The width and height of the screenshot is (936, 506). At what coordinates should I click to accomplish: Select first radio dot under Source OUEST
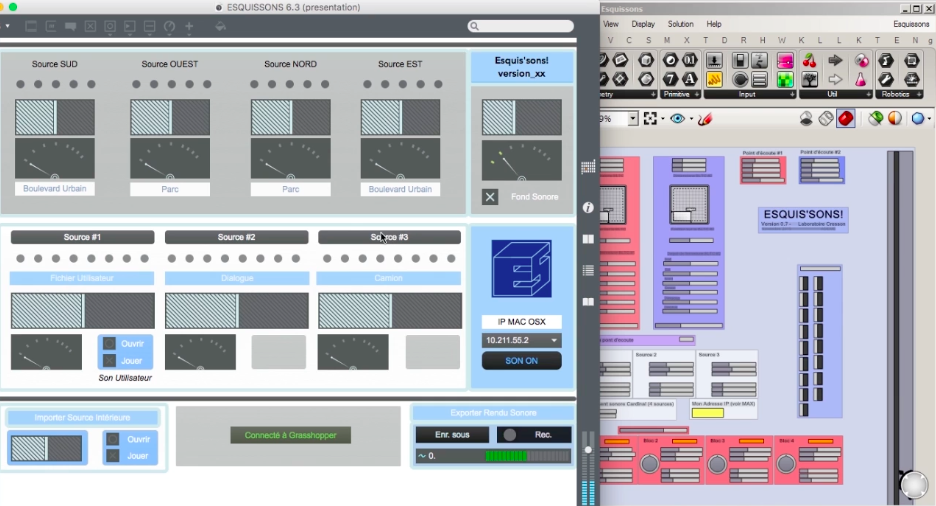pyautogui.click(x=136, y=84)
